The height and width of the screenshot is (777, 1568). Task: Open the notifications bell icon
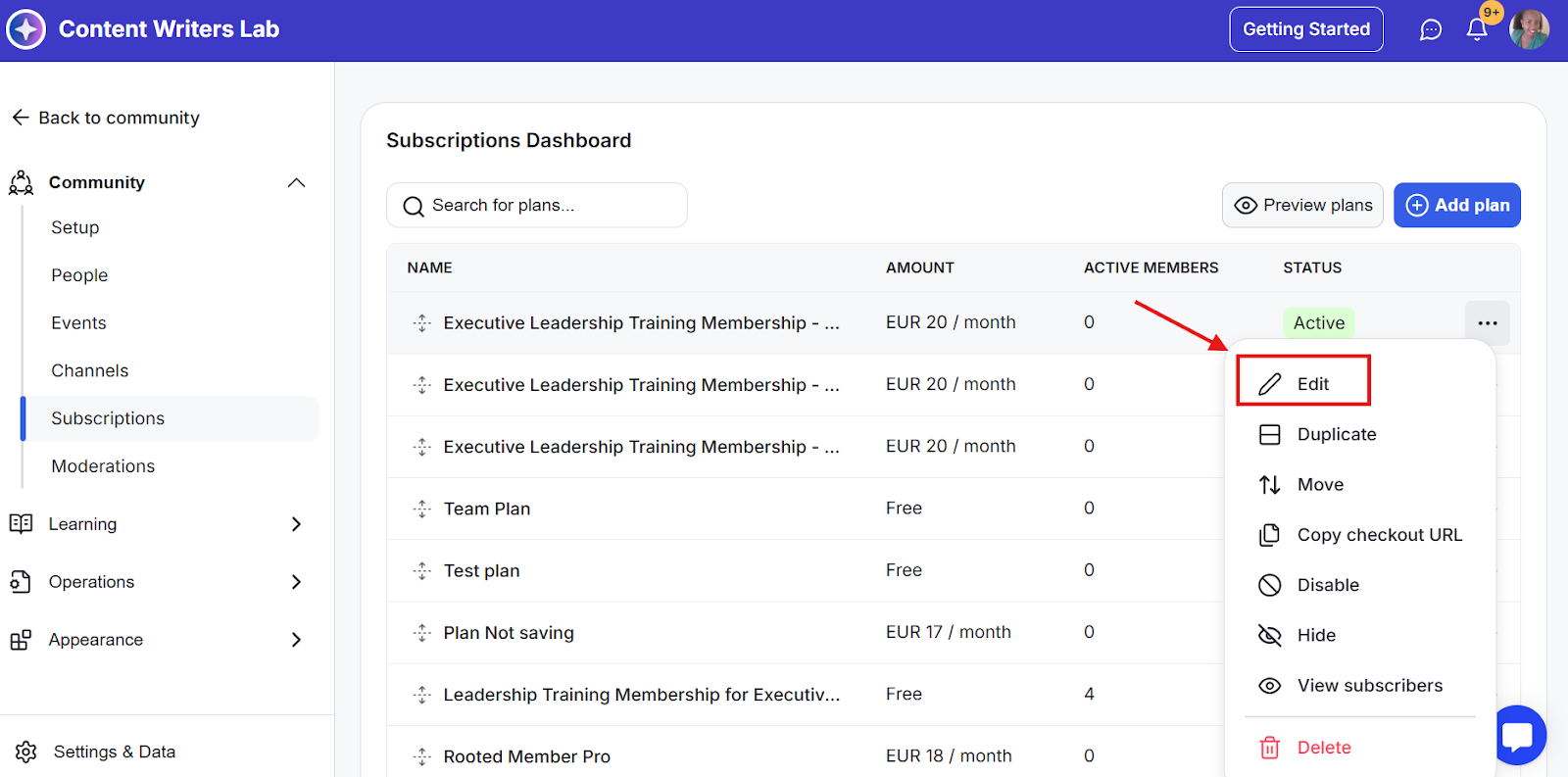point(1477,29)
